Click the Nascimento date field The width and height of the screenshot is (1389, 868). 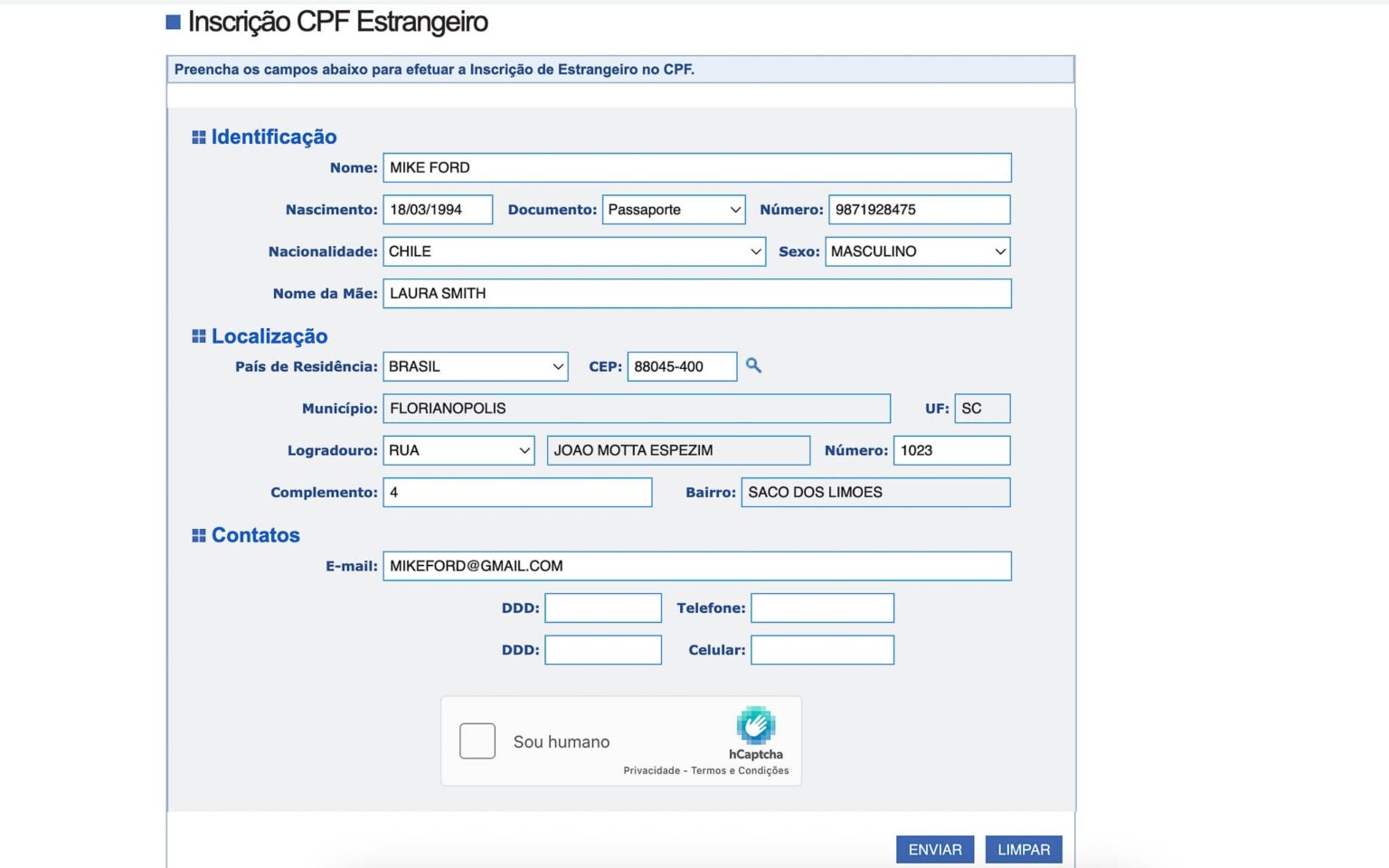click(437, 209)
